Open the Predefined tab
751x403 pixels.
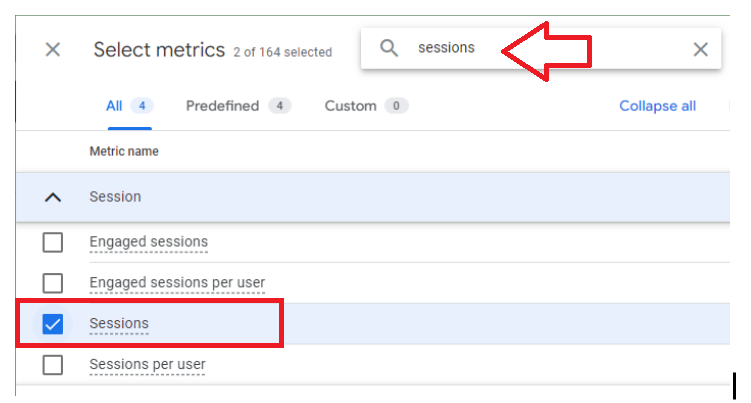[239, 106]
